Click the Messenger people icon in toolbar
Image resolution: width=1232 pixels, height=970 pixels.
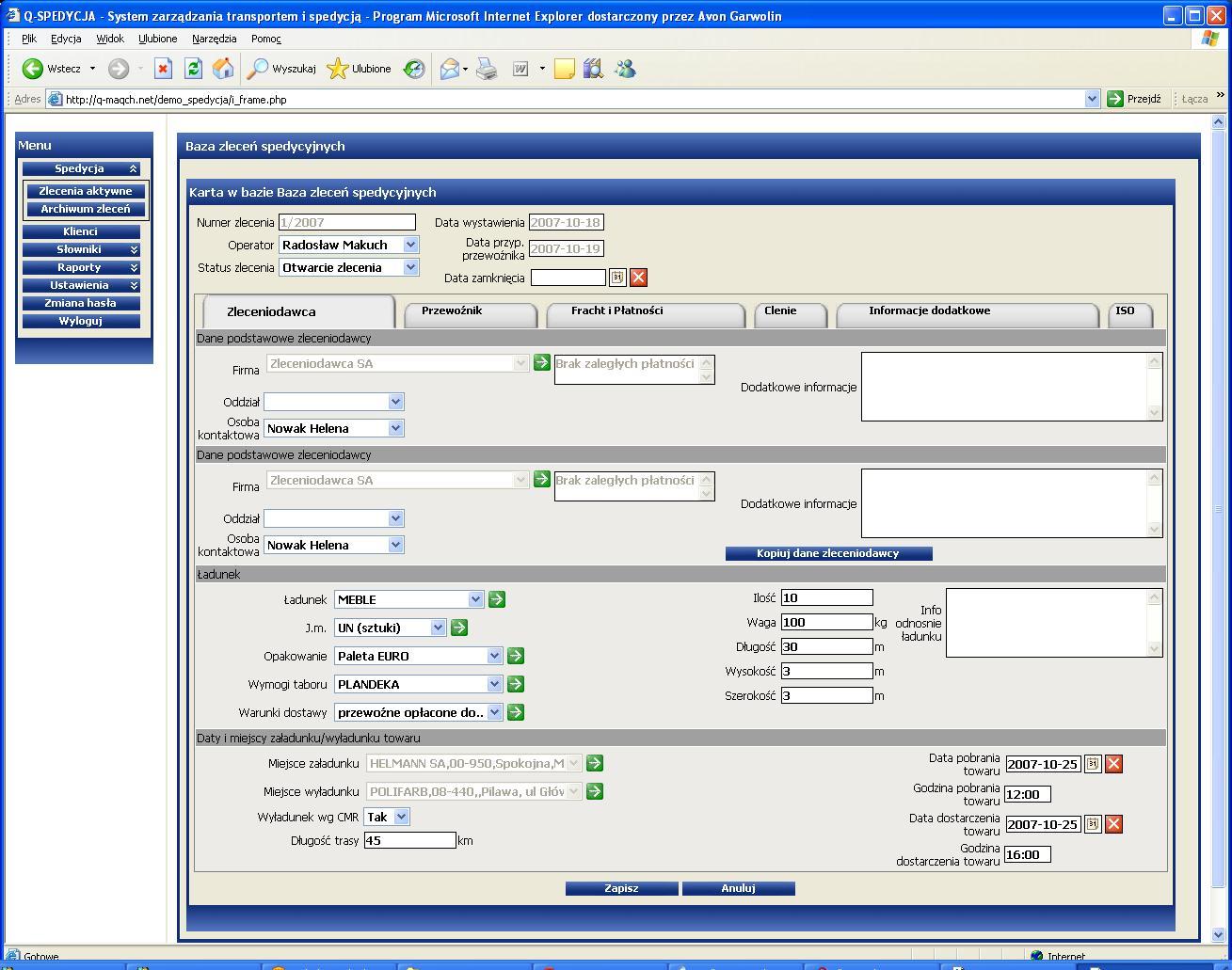625,69
